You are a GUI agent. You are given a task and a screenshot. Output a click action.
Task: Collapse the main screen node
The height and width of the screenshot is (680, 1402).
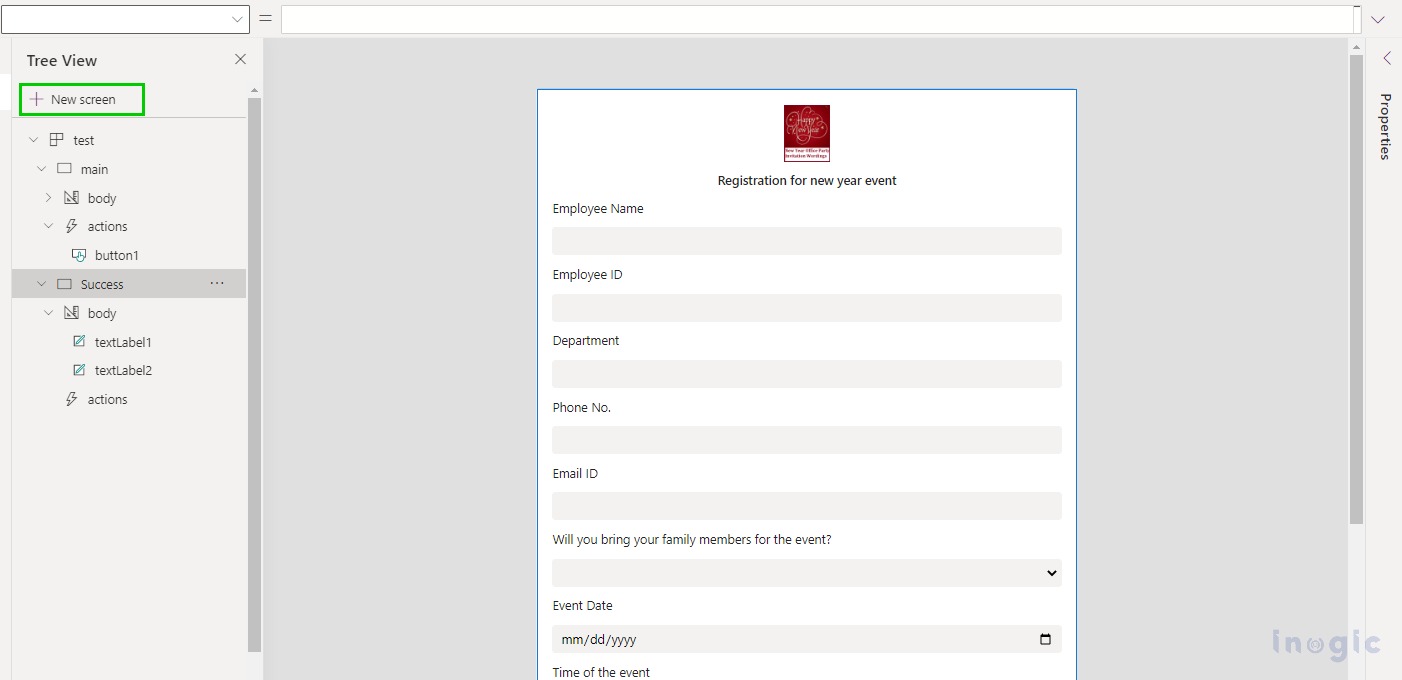(x=41, y=170)
